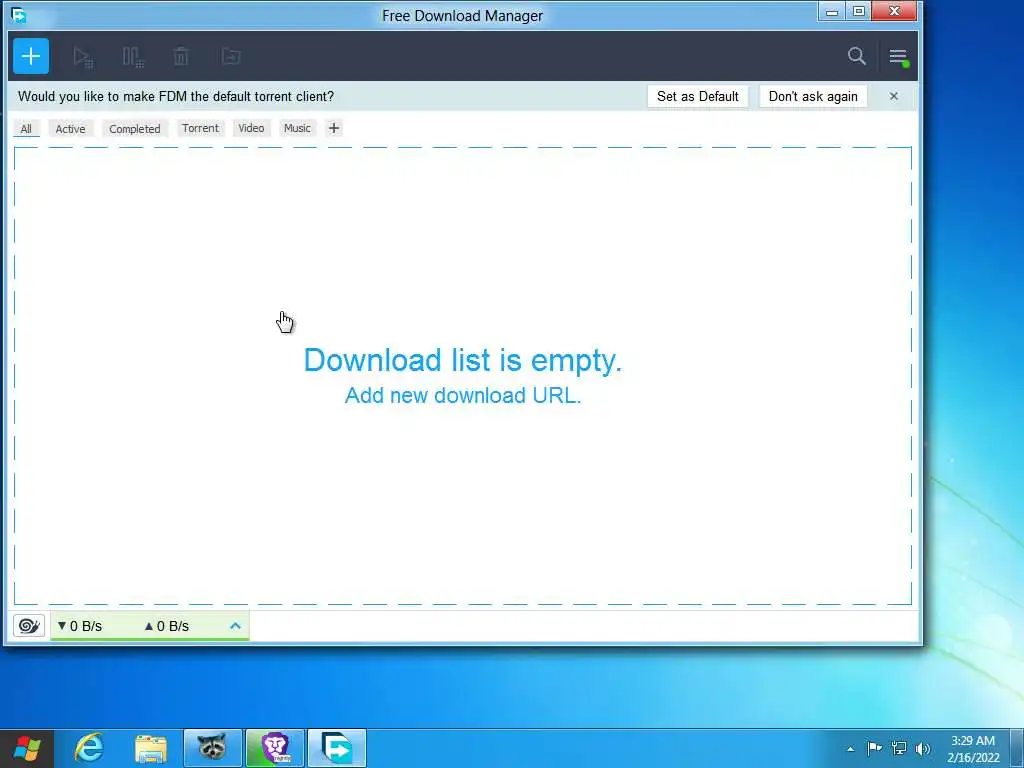Click FDM app icon in title bar
1024x768 pixels.
[x=19, y=15]
